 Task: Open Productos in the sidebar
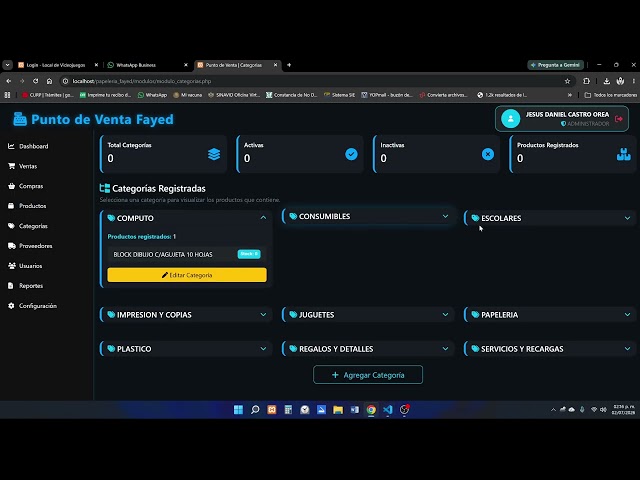click(x=27, y=206)
